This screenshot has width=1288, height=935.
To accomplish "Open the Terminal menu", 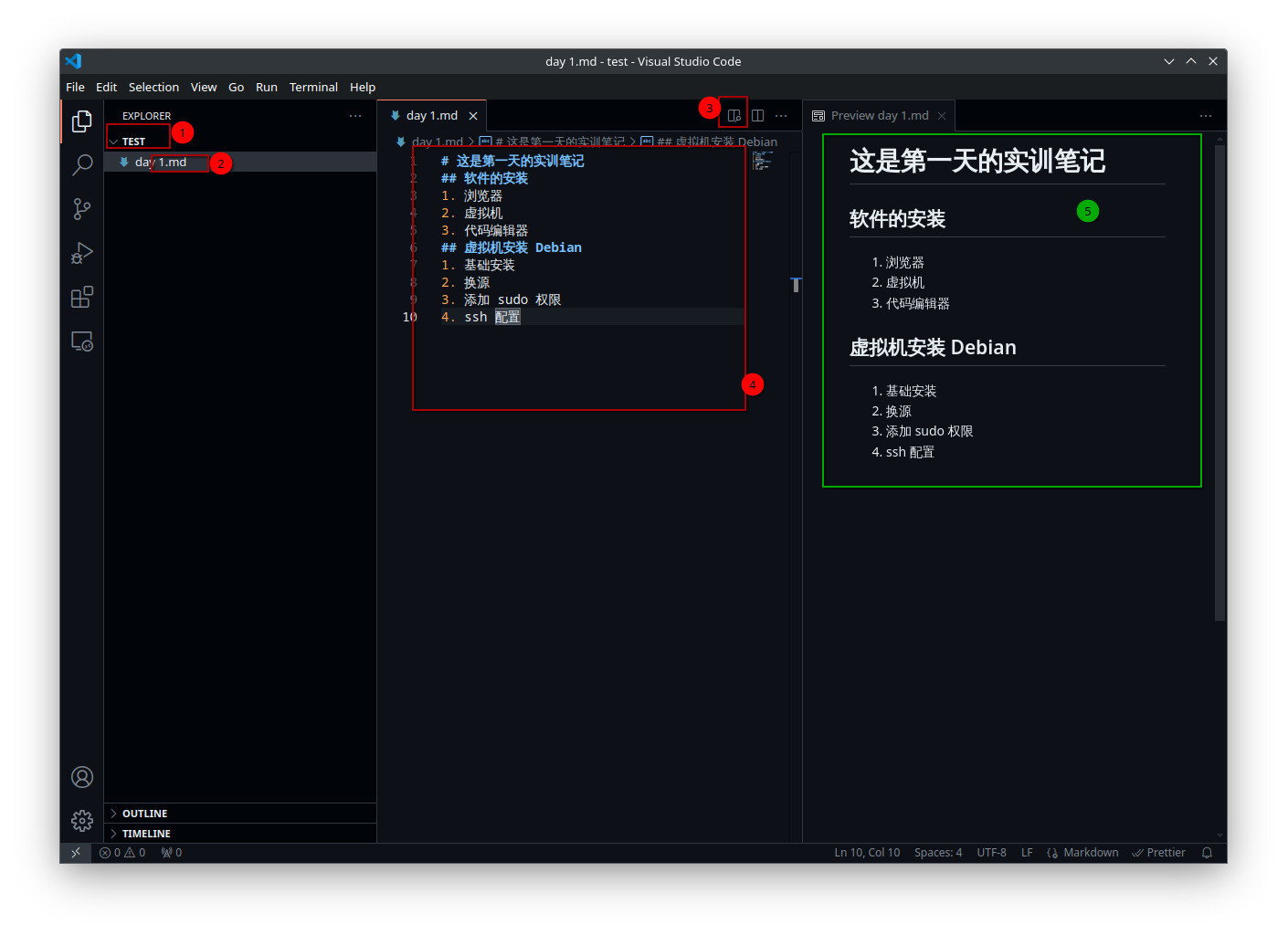I will pyautogui.click(x=313, y=87).
